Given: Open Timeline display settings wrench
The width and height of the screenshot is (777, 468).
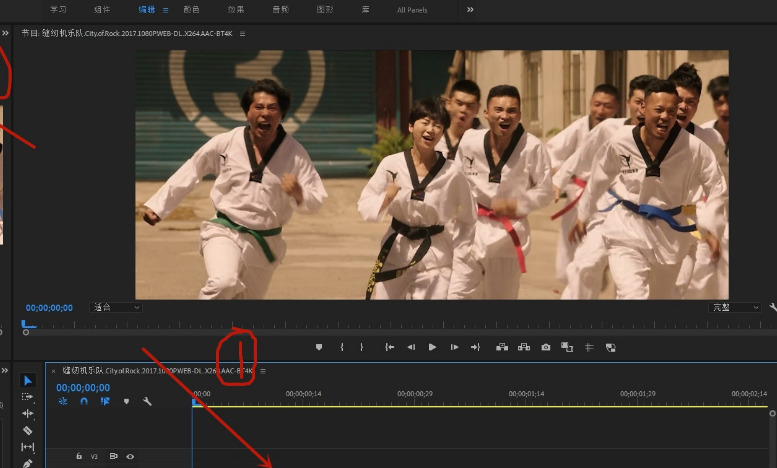Looking at the screenshot, I should click(147, 401).
